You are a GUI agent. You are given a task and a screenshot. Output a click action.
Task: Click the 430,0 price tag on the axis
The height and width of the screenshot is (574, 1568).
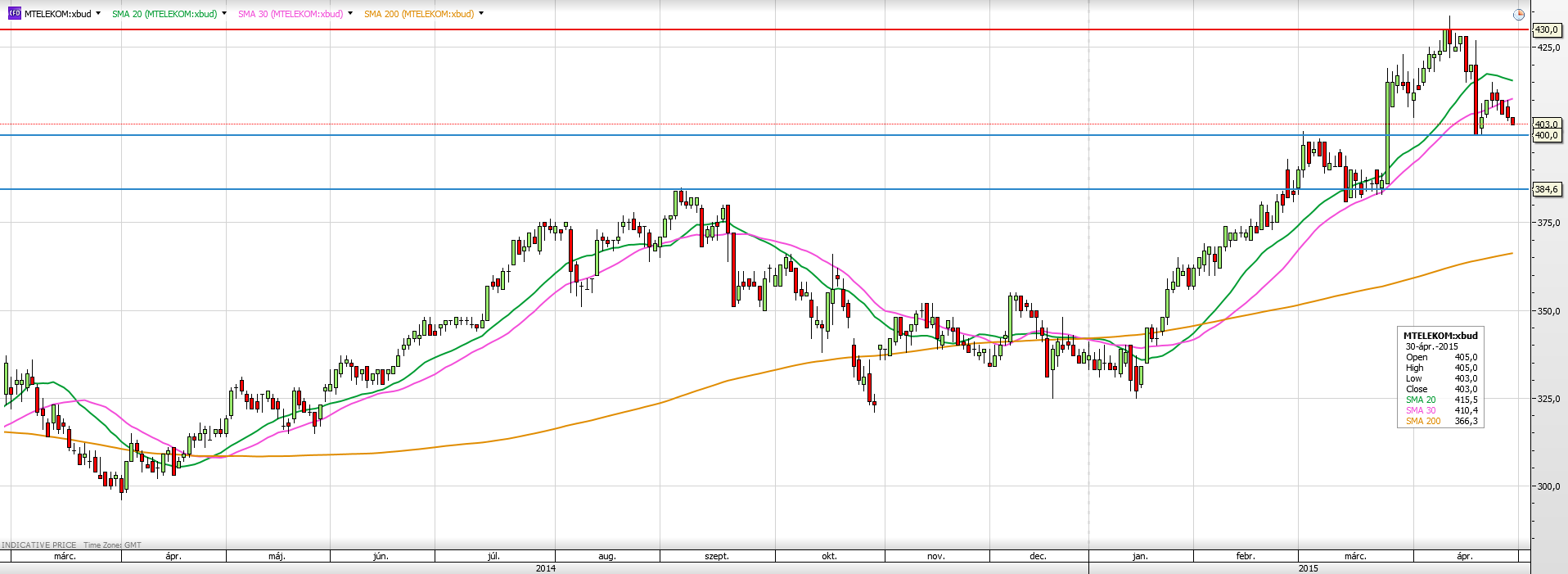click(1546, 29)
